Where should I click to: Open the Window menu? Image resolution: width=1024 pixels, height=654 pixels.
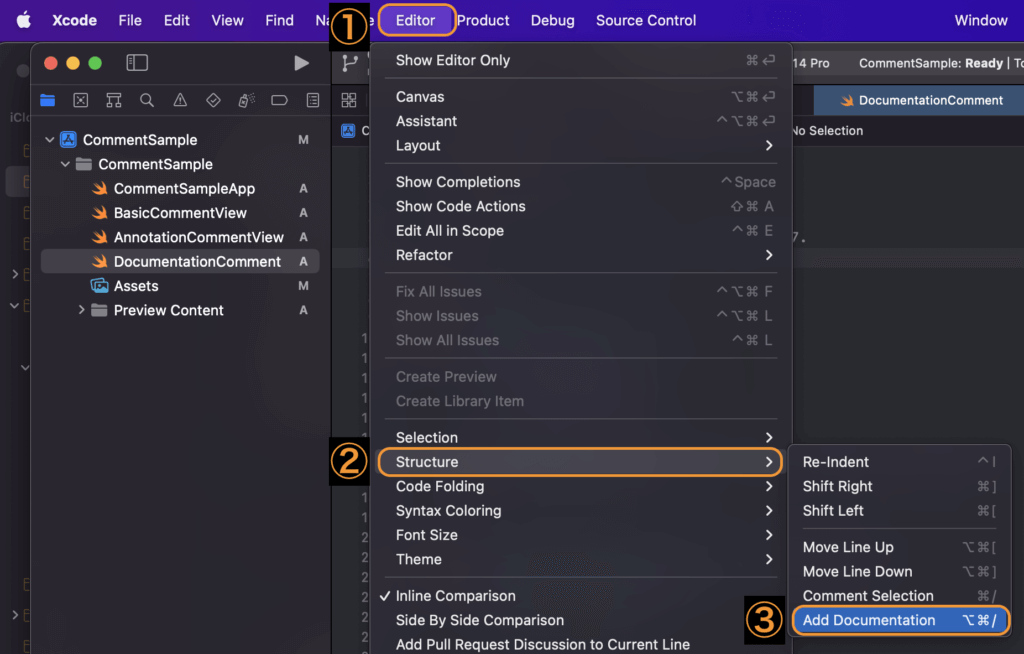[x=981, y=20]
